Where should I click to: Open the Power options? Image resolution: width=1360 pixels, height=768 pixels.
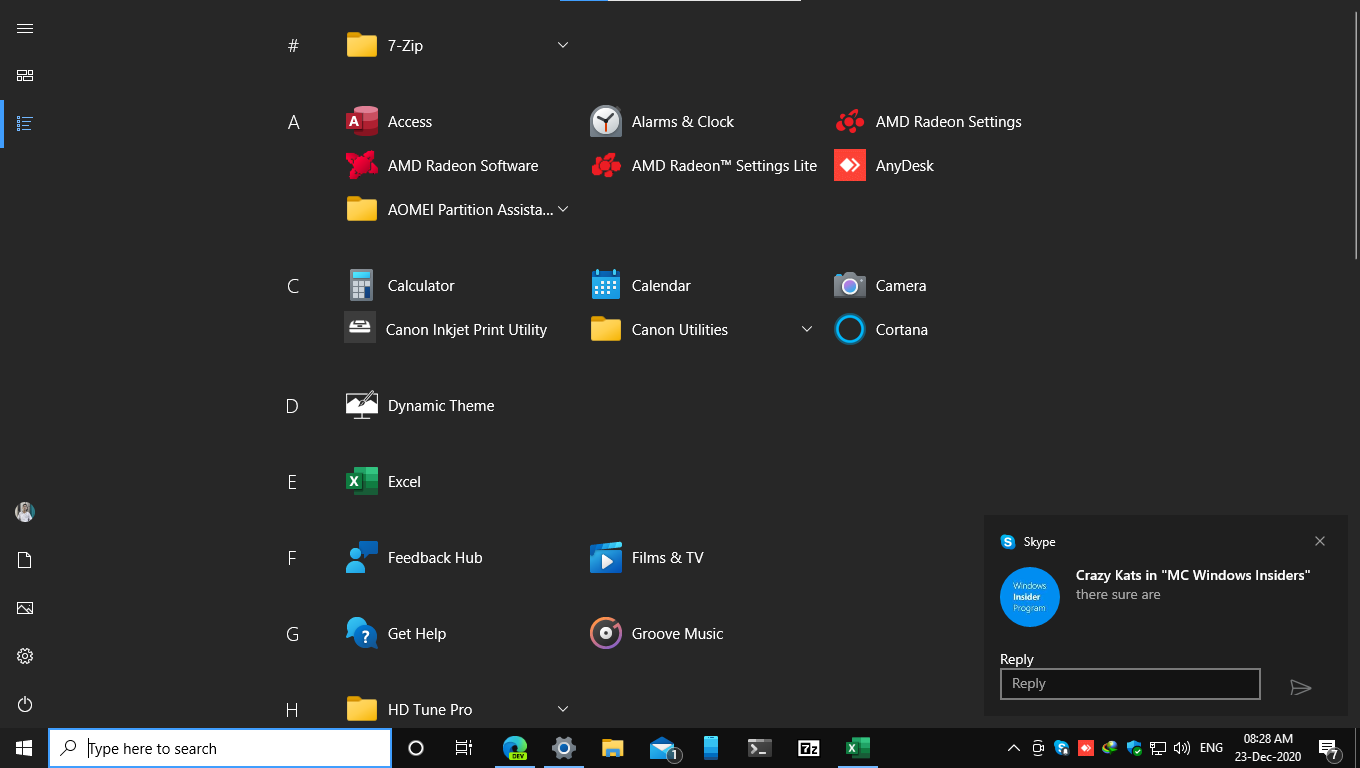click(x=25, y=704)
